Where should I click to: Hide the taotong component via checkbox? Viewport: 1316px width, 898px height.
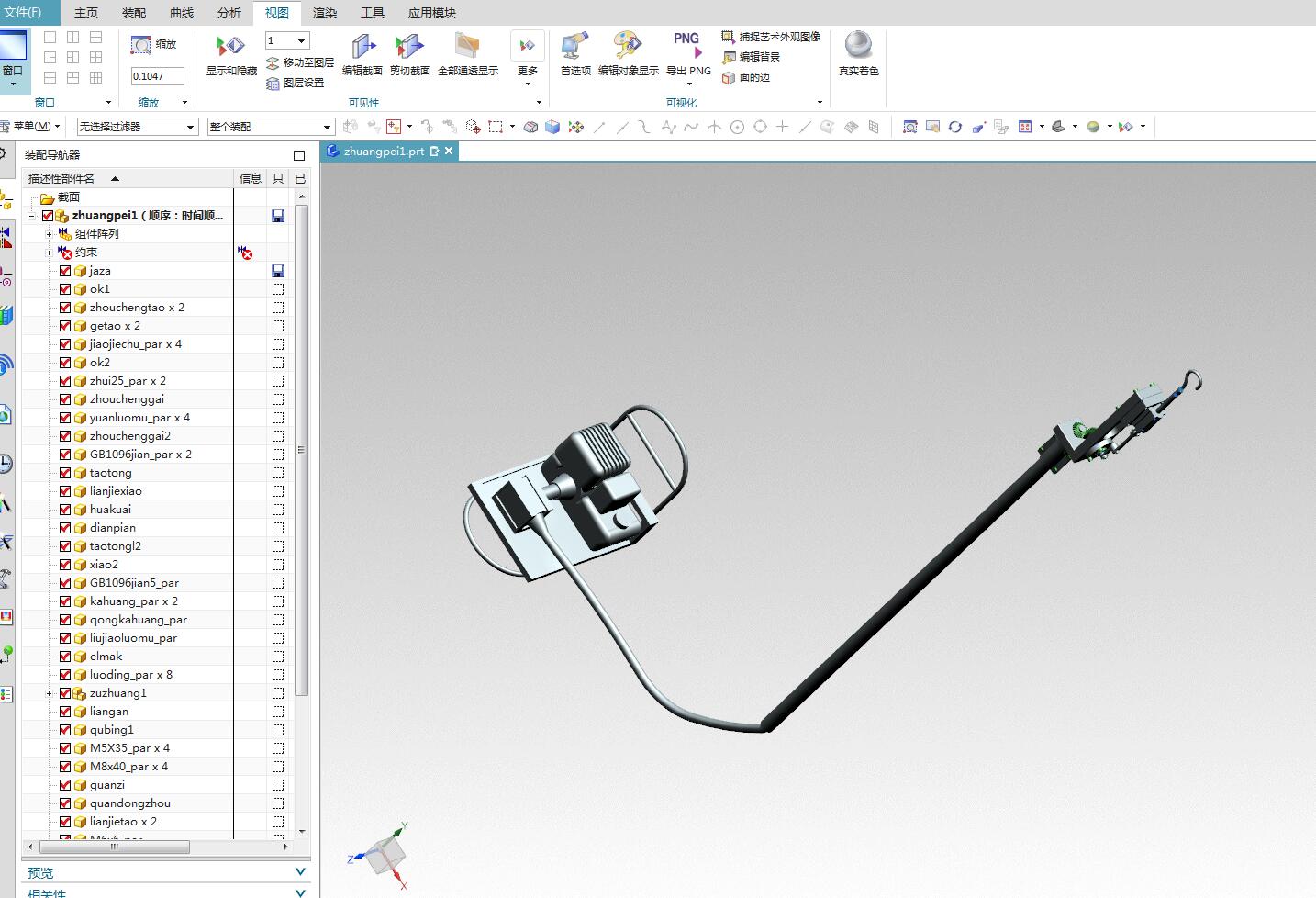(65, 473)
